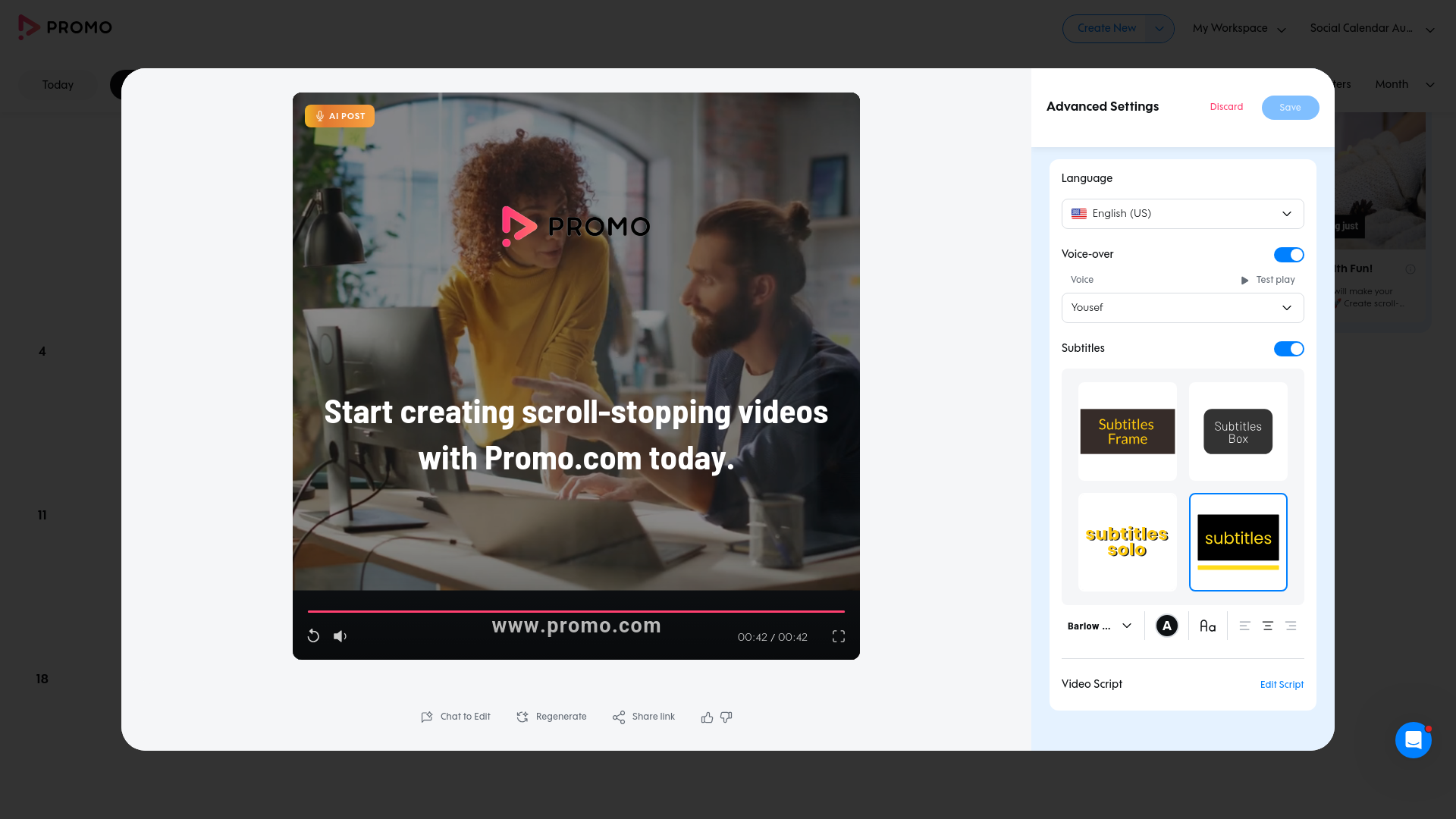Open the Social Calendar account menu
Image resolution: width=1456 pixels, height=819 pixels.
pyautogui.click(x=1373, y=29)
